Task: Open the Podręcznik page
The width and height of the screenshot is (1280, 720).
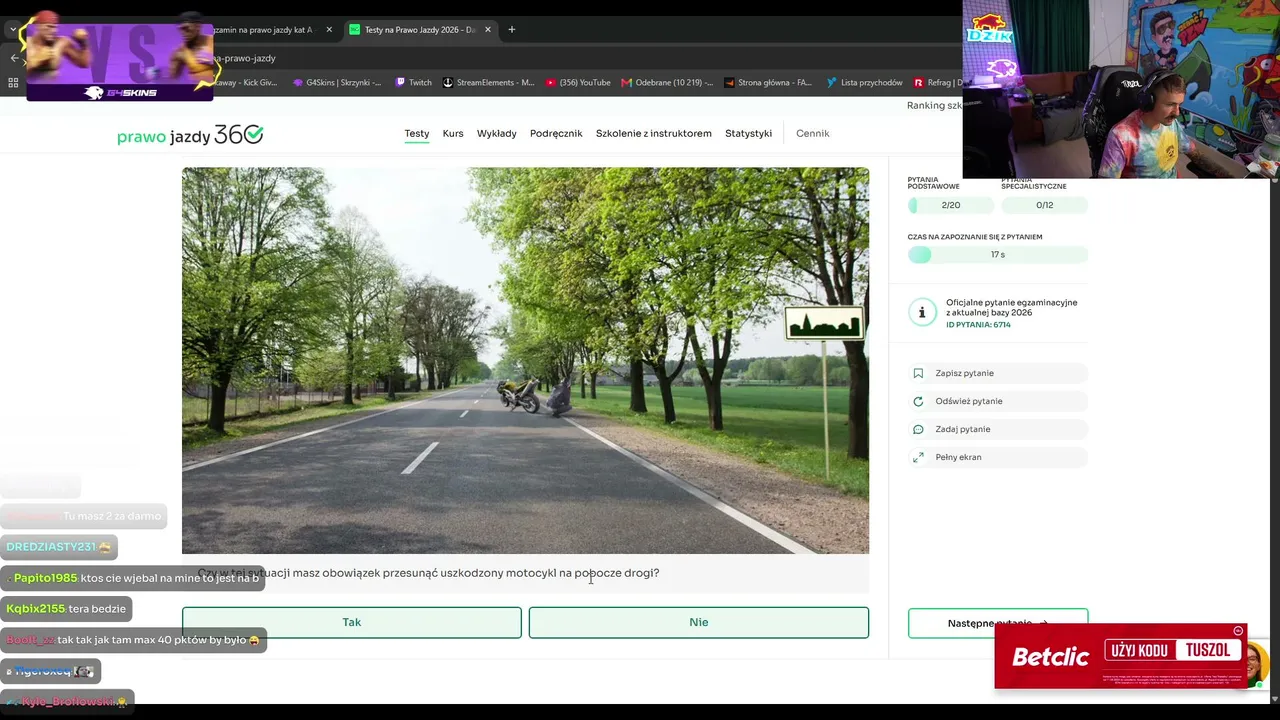Action: [556, 133]
